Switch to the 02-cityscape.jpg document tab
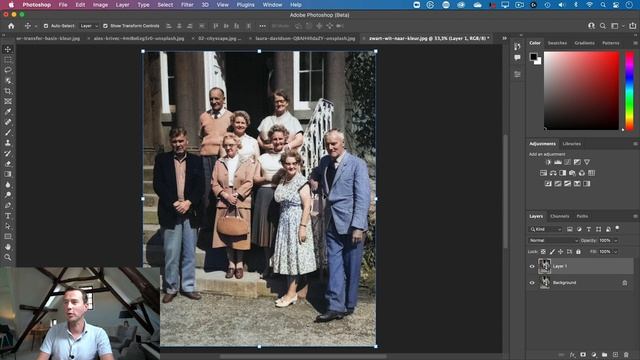 pos(219,38)
